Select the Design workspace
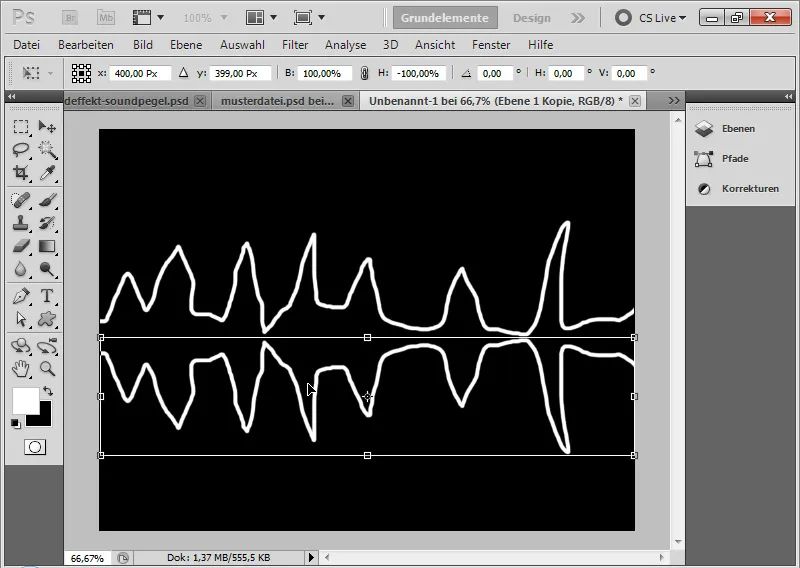Image resolution: width=800 pixels, height=568 pixels. click(532, 18)
